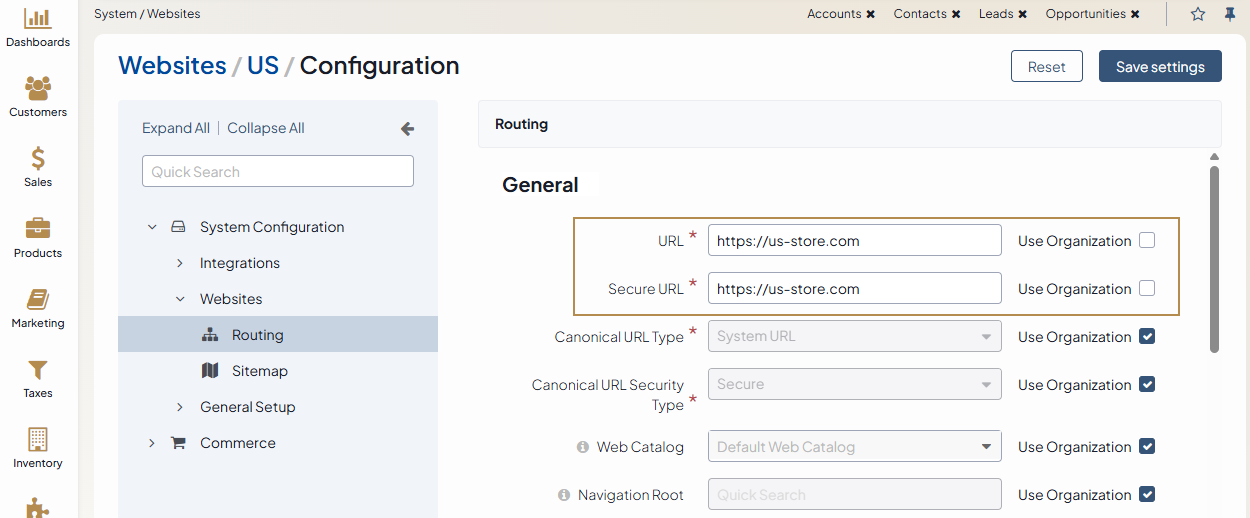Open the Marketing book icon
This screenshot has width=1250, height=518.
pos(38,300)
